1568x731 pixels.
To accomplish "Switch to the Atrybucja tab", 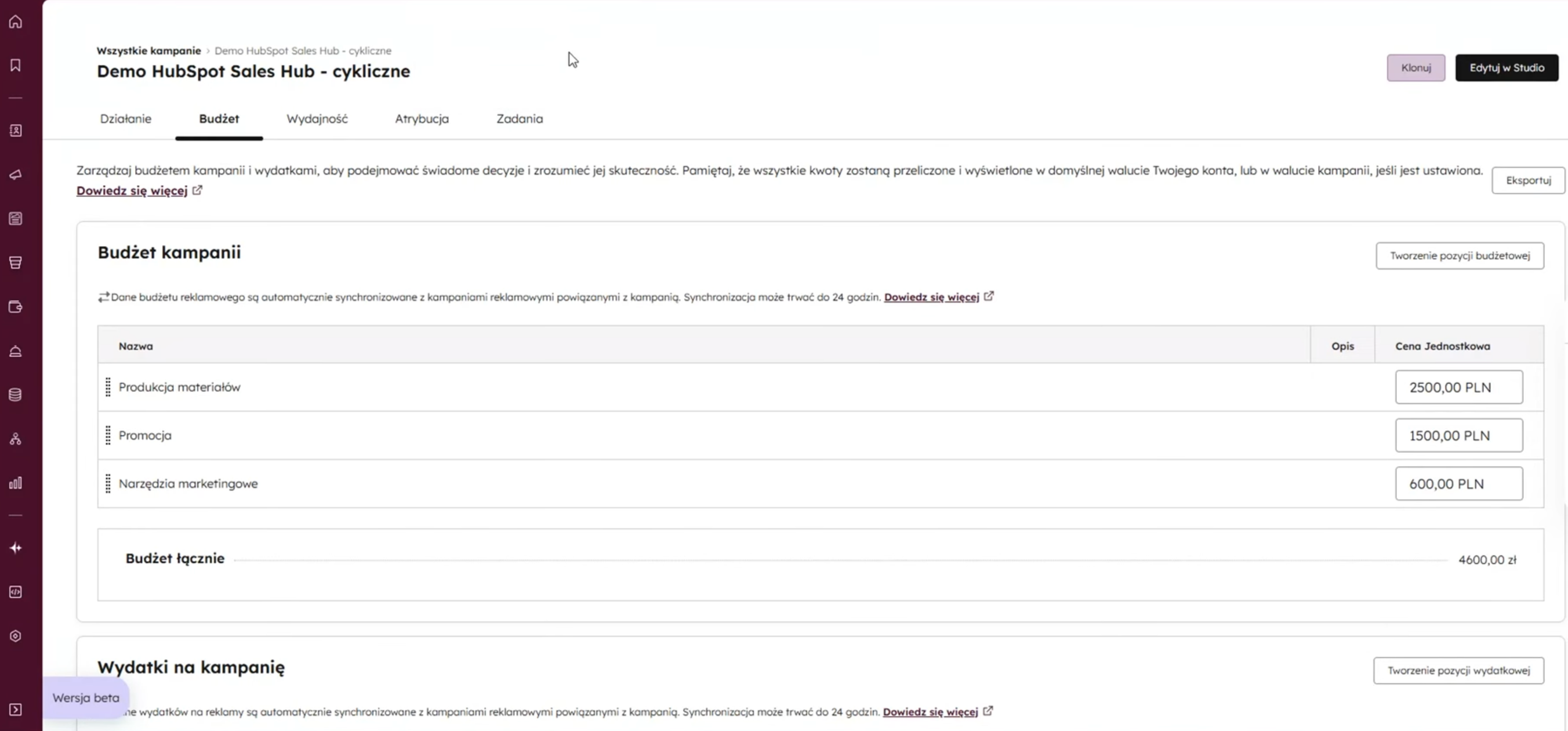I will tap(422, 119).
